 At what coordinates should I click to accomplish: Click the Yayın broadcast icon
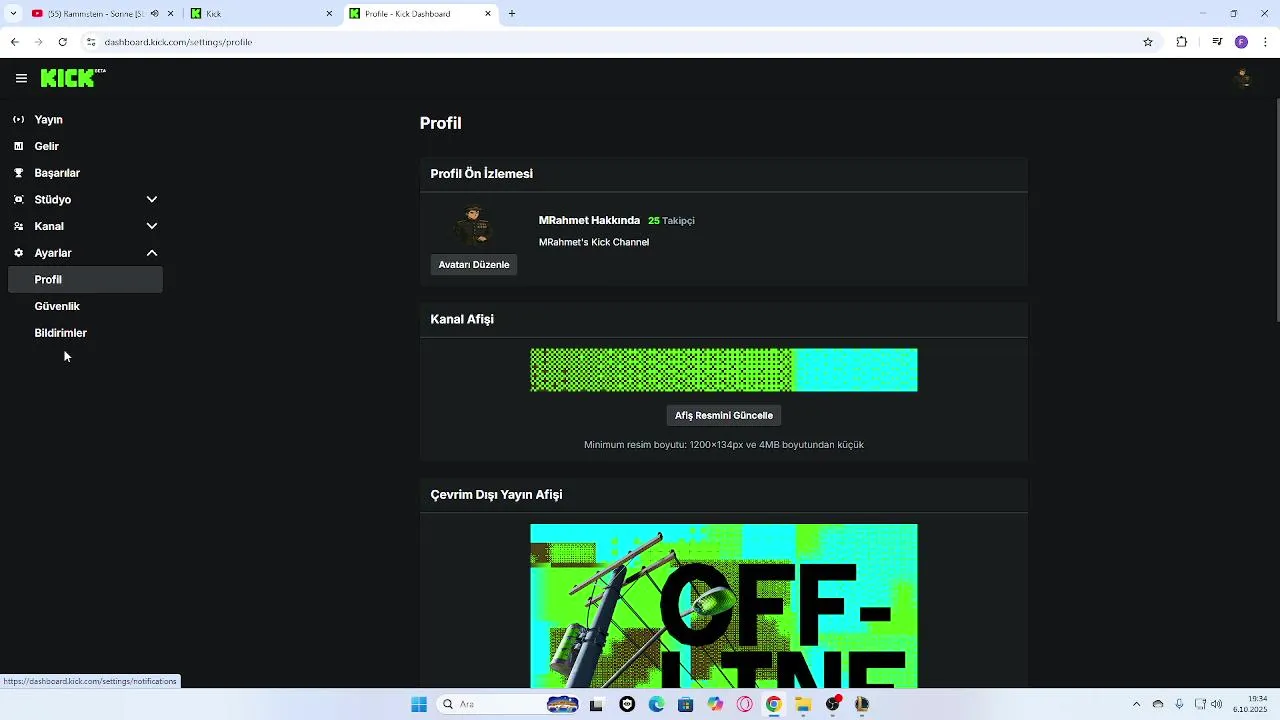pos(18,119)
